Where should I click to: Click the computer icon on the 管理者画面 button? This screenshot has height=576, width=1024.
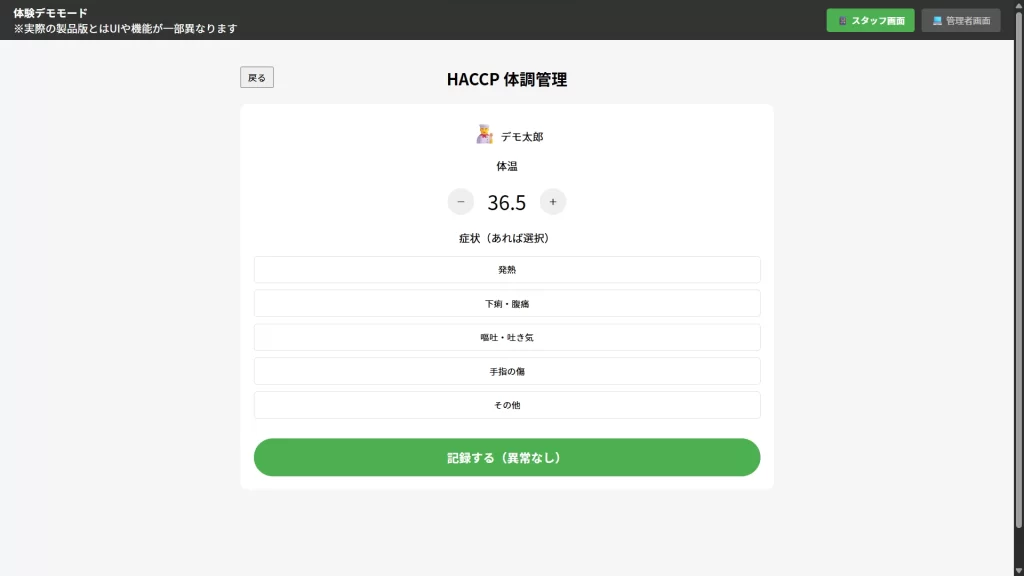click(x=937, y=21)
